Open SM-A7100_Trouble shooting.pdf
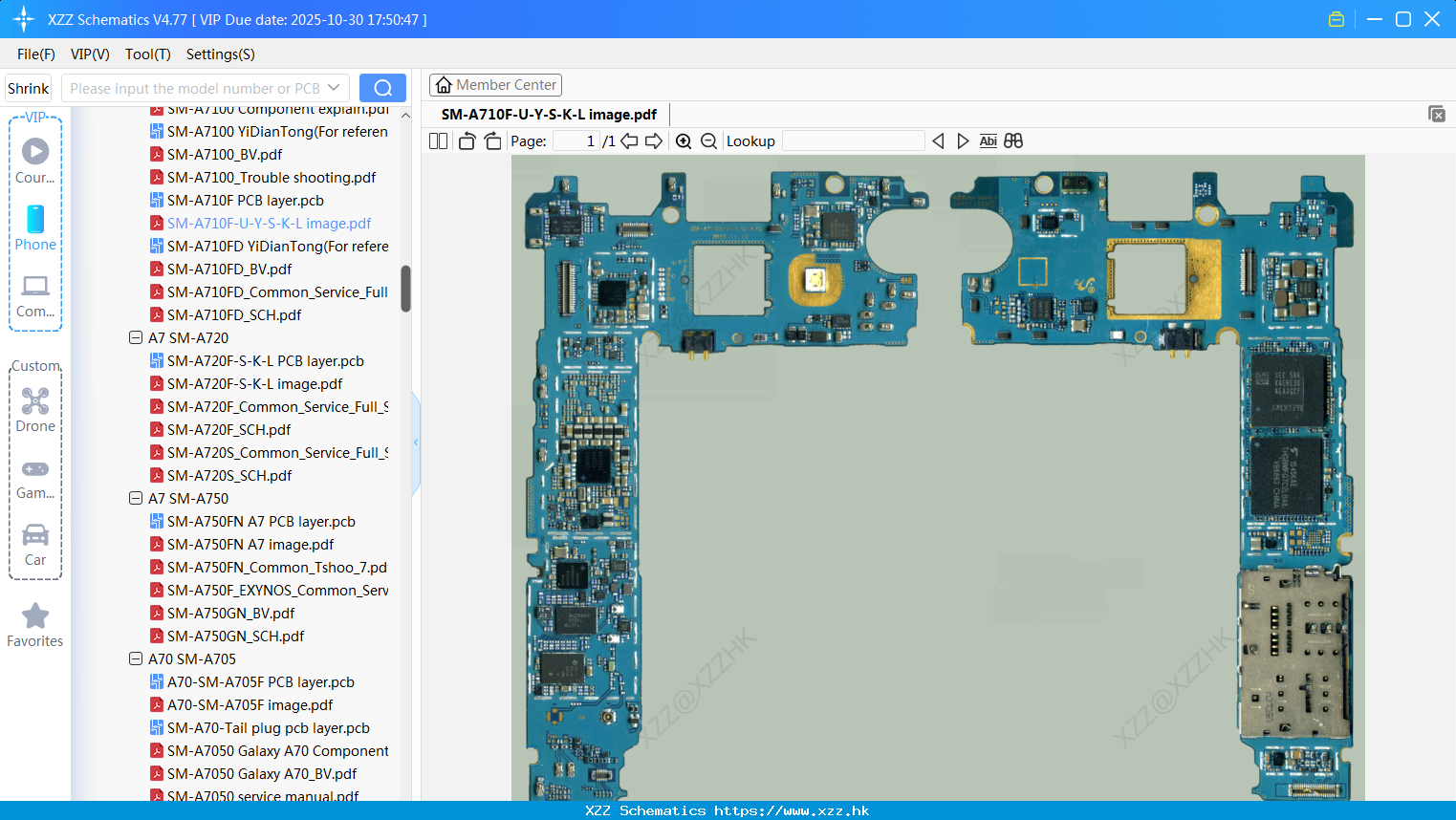This screenshot has width=1456, height=820. [x=272, y=177]
